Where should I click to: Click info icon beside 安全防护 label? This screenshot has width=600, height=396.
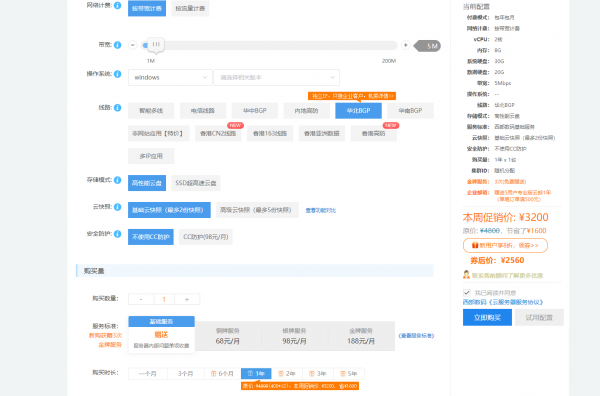pos(117,234)
